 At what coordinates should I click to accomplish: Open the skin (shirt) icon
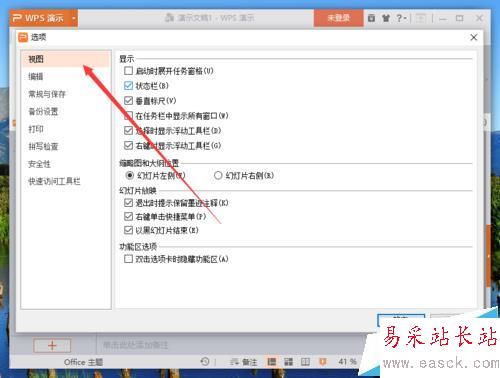(386, 18)
